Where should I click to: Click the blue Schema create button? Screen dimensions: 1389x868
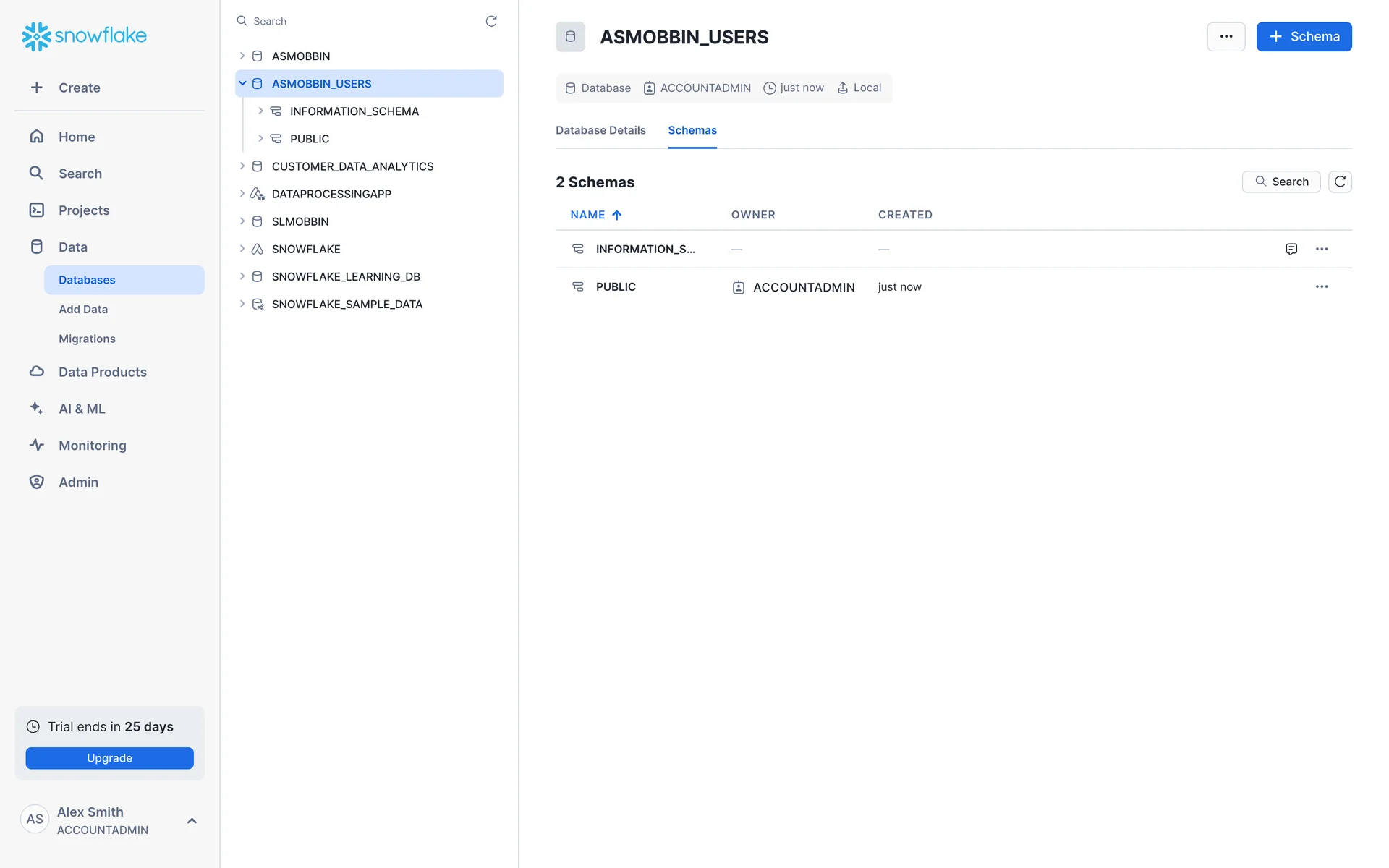pyautogui.click(x=1304, y=37)
